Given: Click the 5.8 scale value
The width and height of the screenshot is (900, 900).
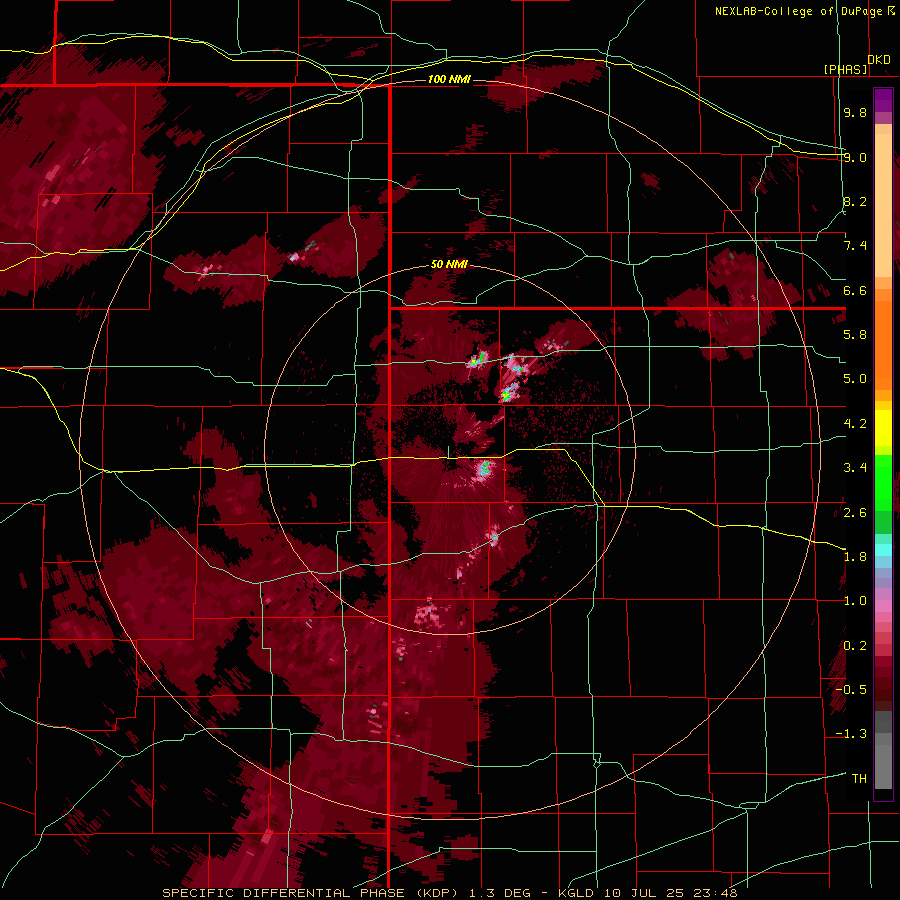Looking at the screenshot, I should coord(855,335).
